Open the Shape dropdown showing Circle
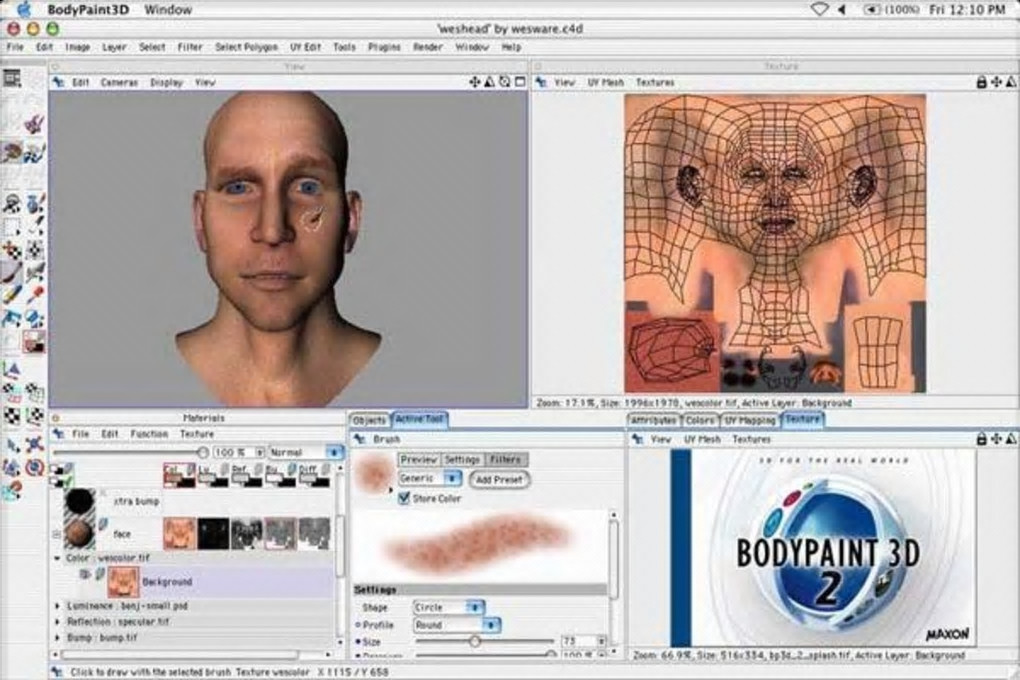Viewport: 1020px width, 680px height. 448,607
